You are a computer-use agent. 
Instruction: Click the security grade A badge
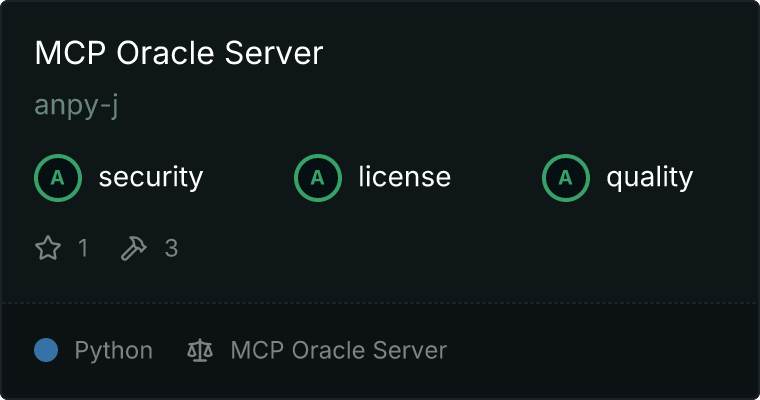click(x=58, y=178)
